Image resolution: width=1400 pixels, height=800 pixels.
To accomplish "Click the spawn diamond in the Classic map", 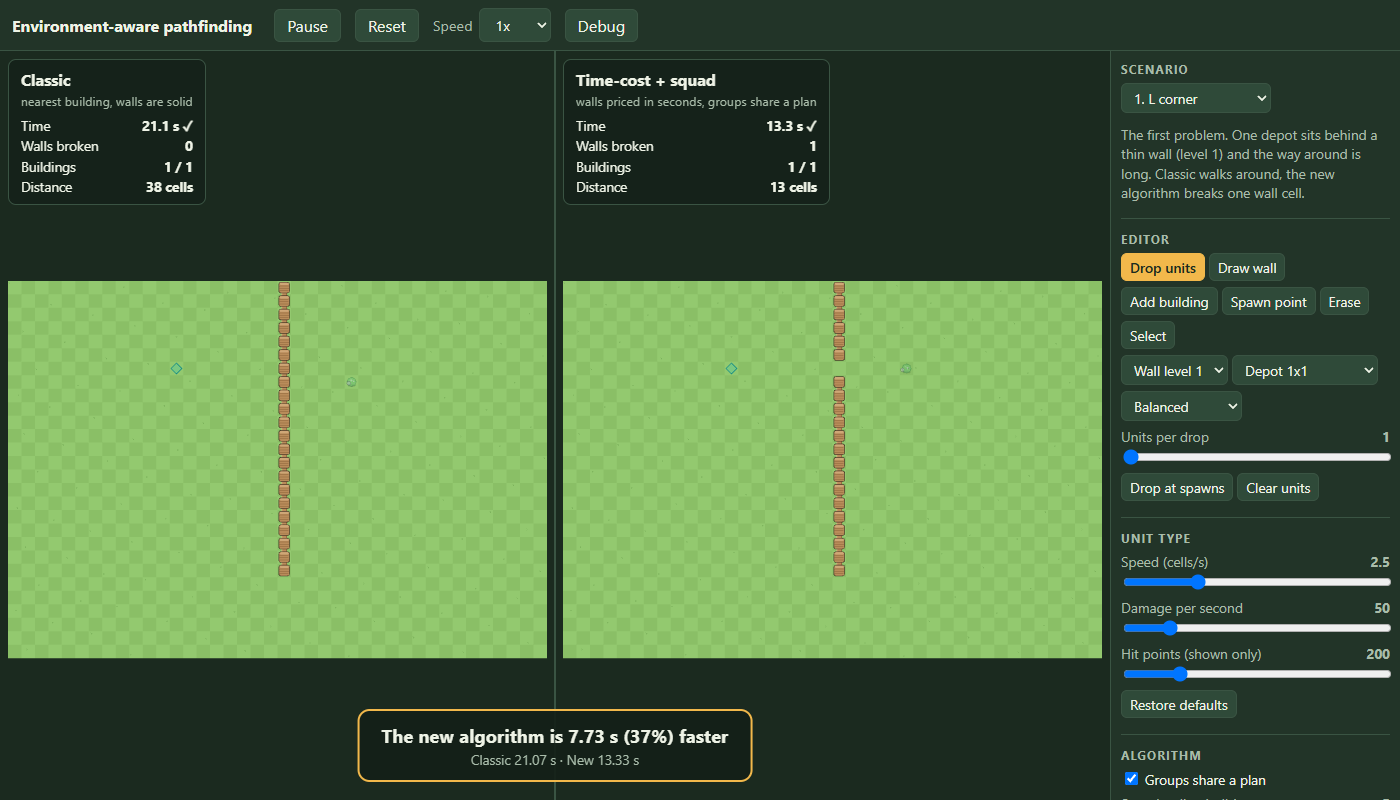I will click(x=176, y=369).
